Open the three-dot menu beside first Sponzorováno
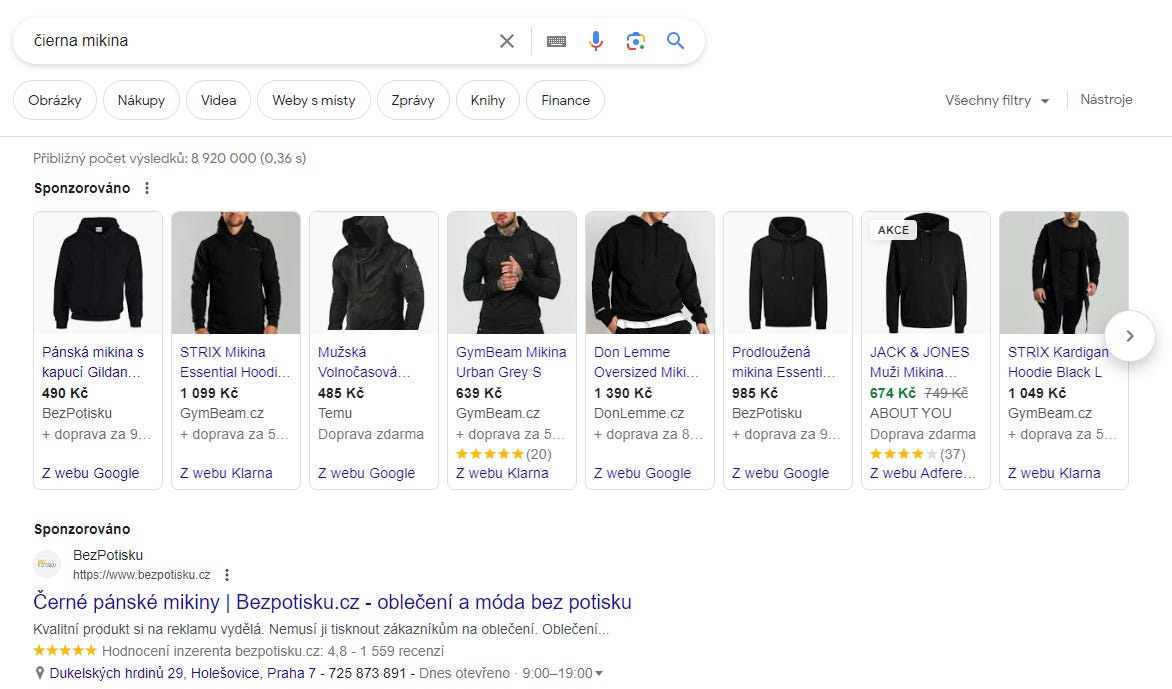1172x689 pixels. [x=147, y=188]
